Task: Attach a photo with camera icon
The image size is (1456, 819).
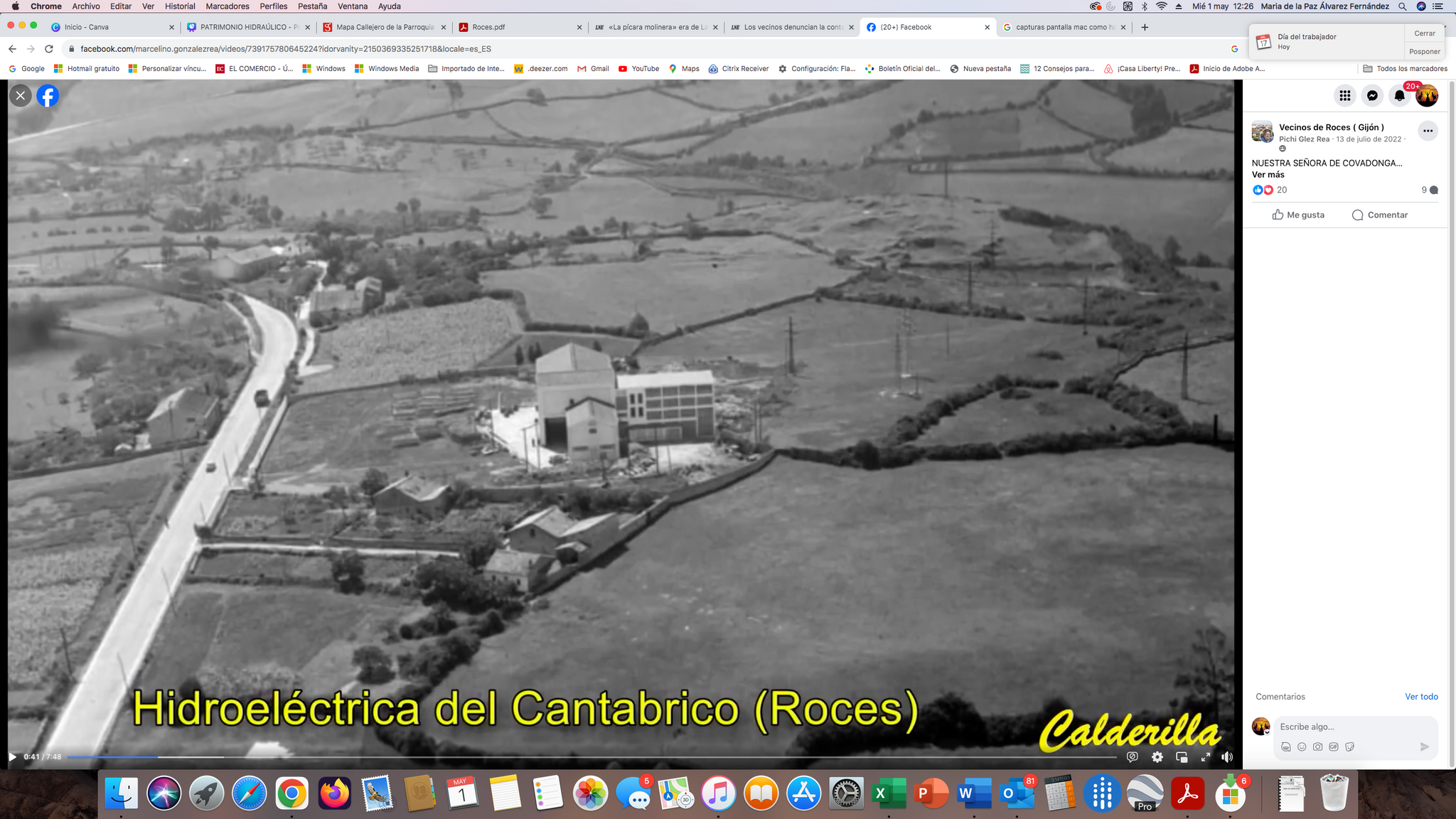Action: coord(1317,746)
